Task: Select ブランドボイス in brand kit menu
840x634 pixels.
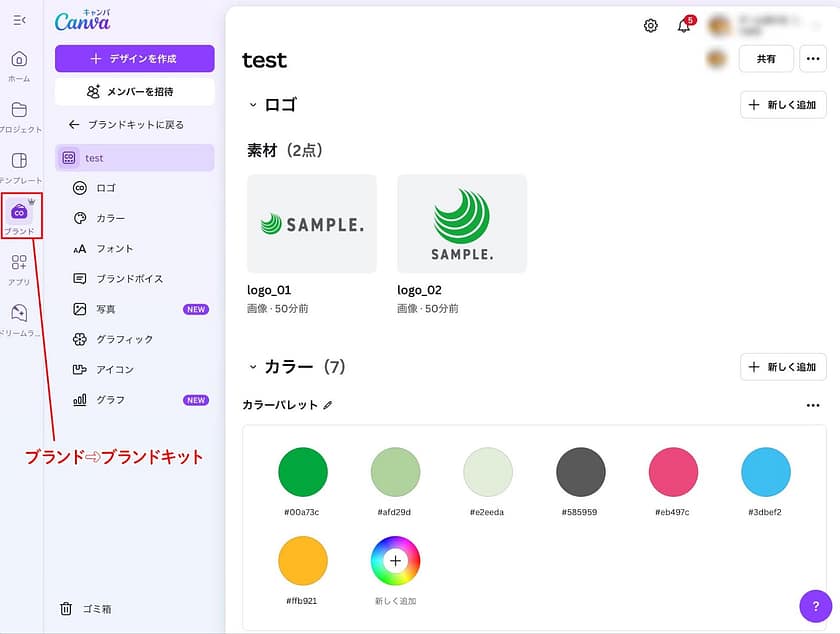Action: [x=129, y=279]
